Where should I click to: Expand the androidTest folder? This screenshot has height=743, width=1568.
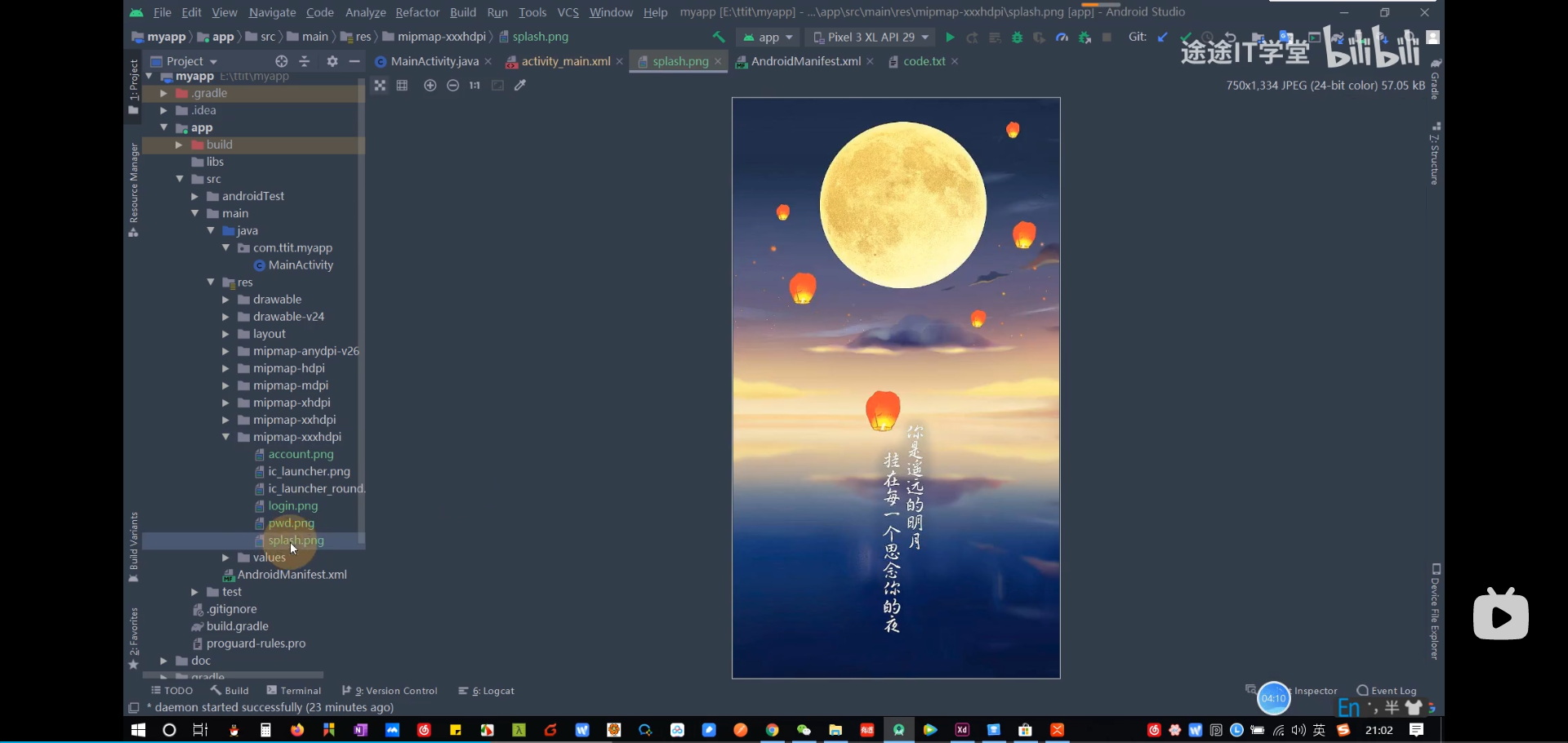coord(194,197)
